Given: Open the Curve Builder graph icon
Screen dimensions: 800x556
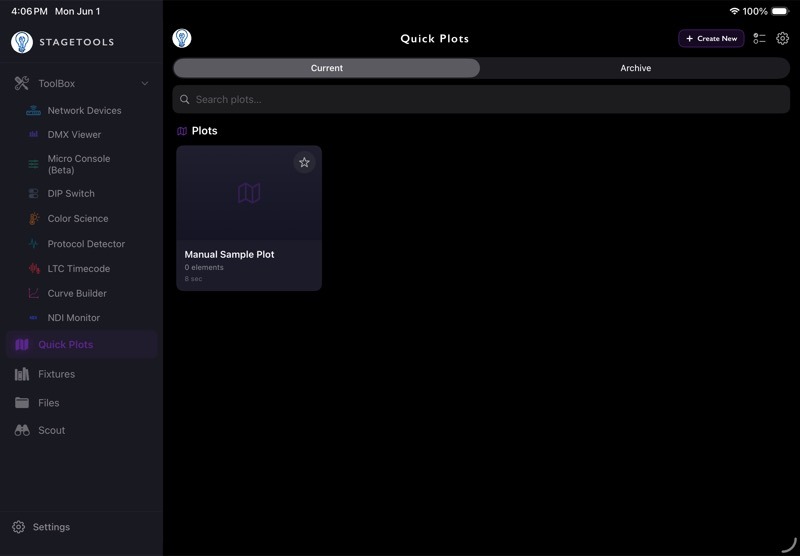Looking at the screenshot, I should point(33,293).
